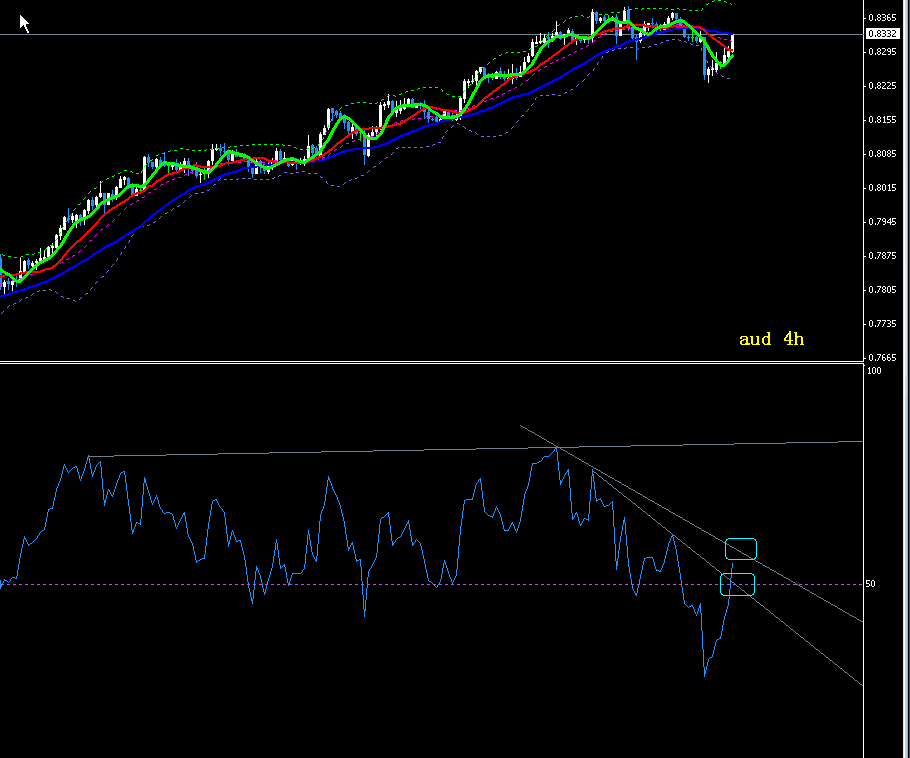This screenshot has width=910, height=758.
Task: Select the upper cyan rectangle in the indicator pane
Action: tap(741, 549)
